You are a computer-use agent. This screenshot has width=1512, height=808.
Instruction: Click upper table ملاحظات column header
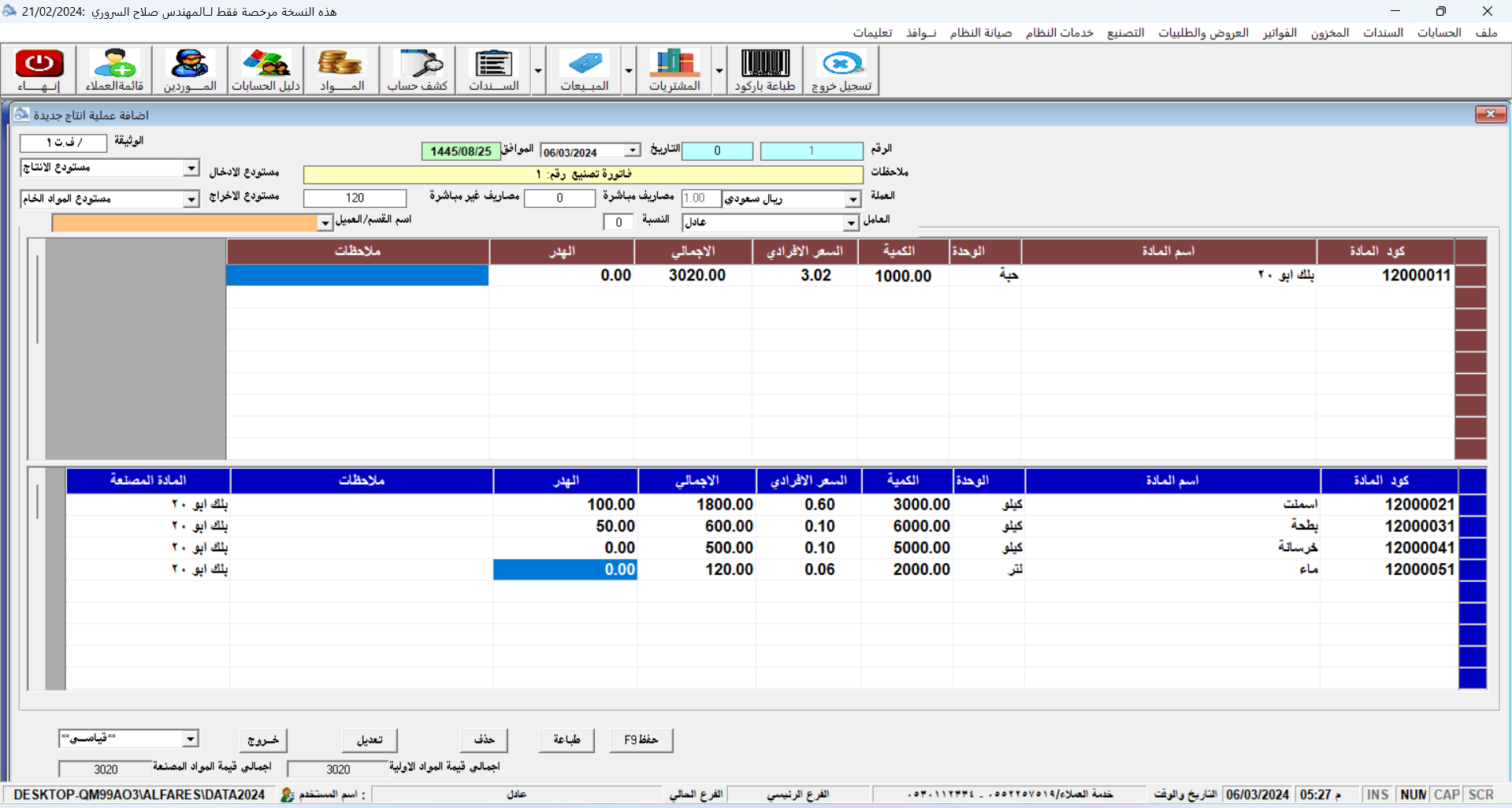(358, 251)
